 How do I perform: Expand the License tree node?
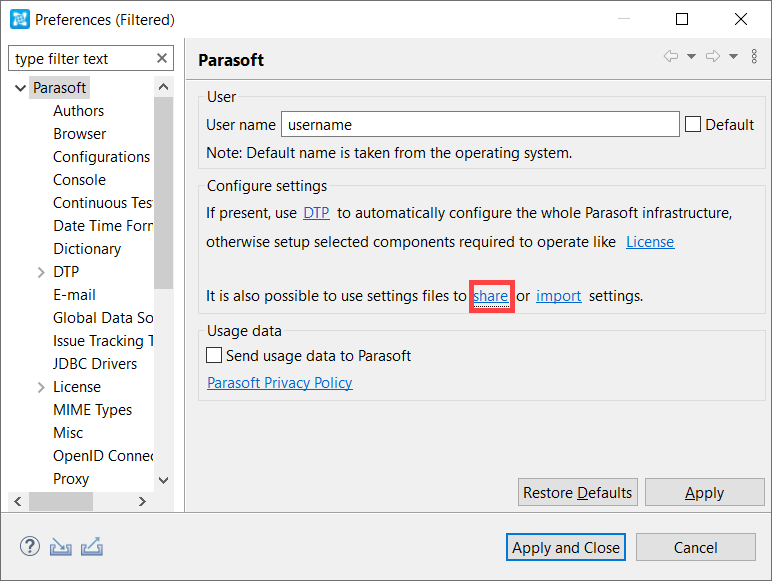click(41, 387)
